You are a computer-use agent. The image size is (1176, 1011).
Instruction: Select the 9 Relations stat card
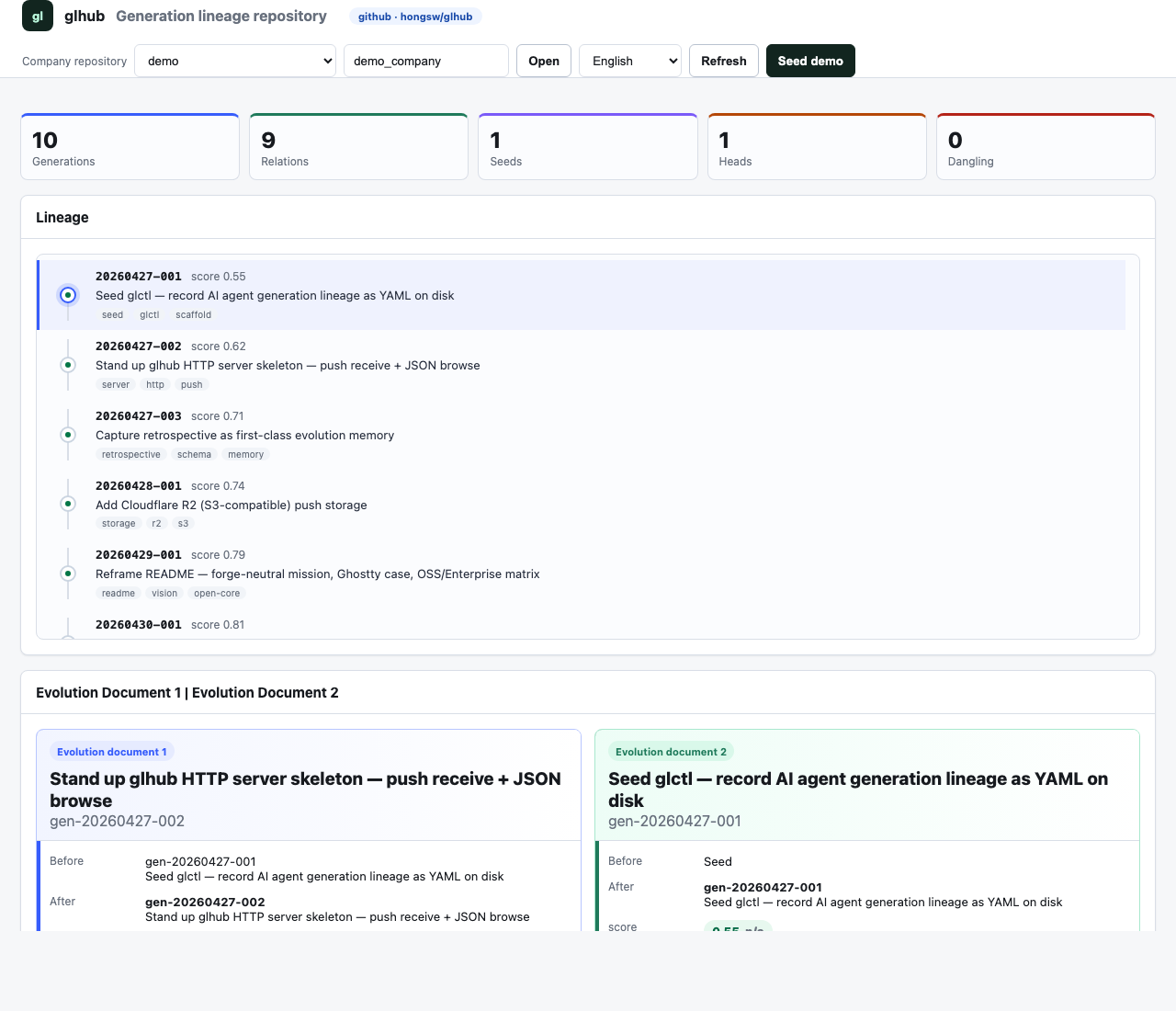coord(358,147)
